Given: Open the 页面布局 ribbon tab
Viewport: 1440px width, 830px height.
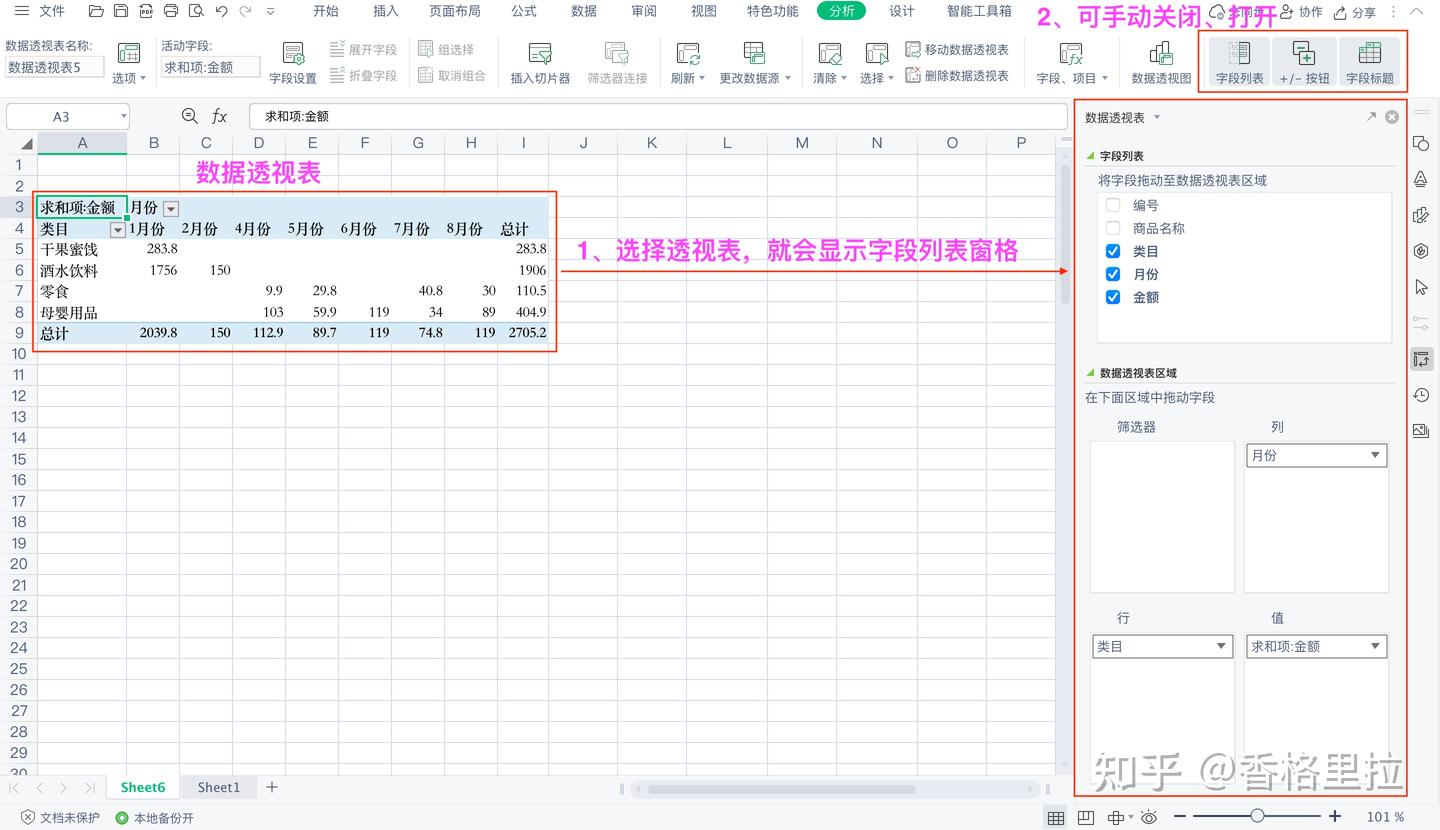Looking at the screenshot, I should [455, 12].
